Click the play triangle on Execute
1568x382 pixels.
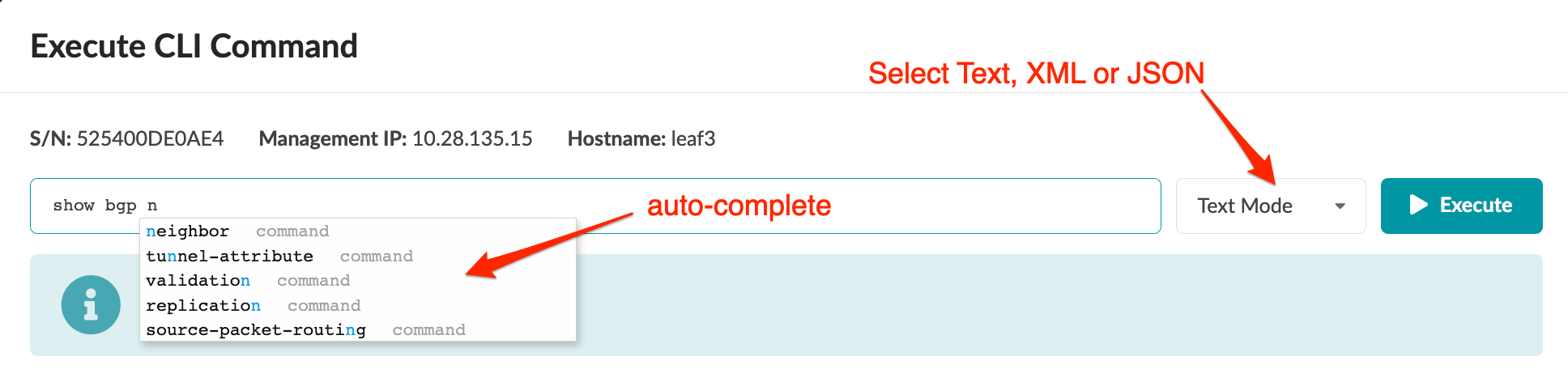tap(1418, 205)
